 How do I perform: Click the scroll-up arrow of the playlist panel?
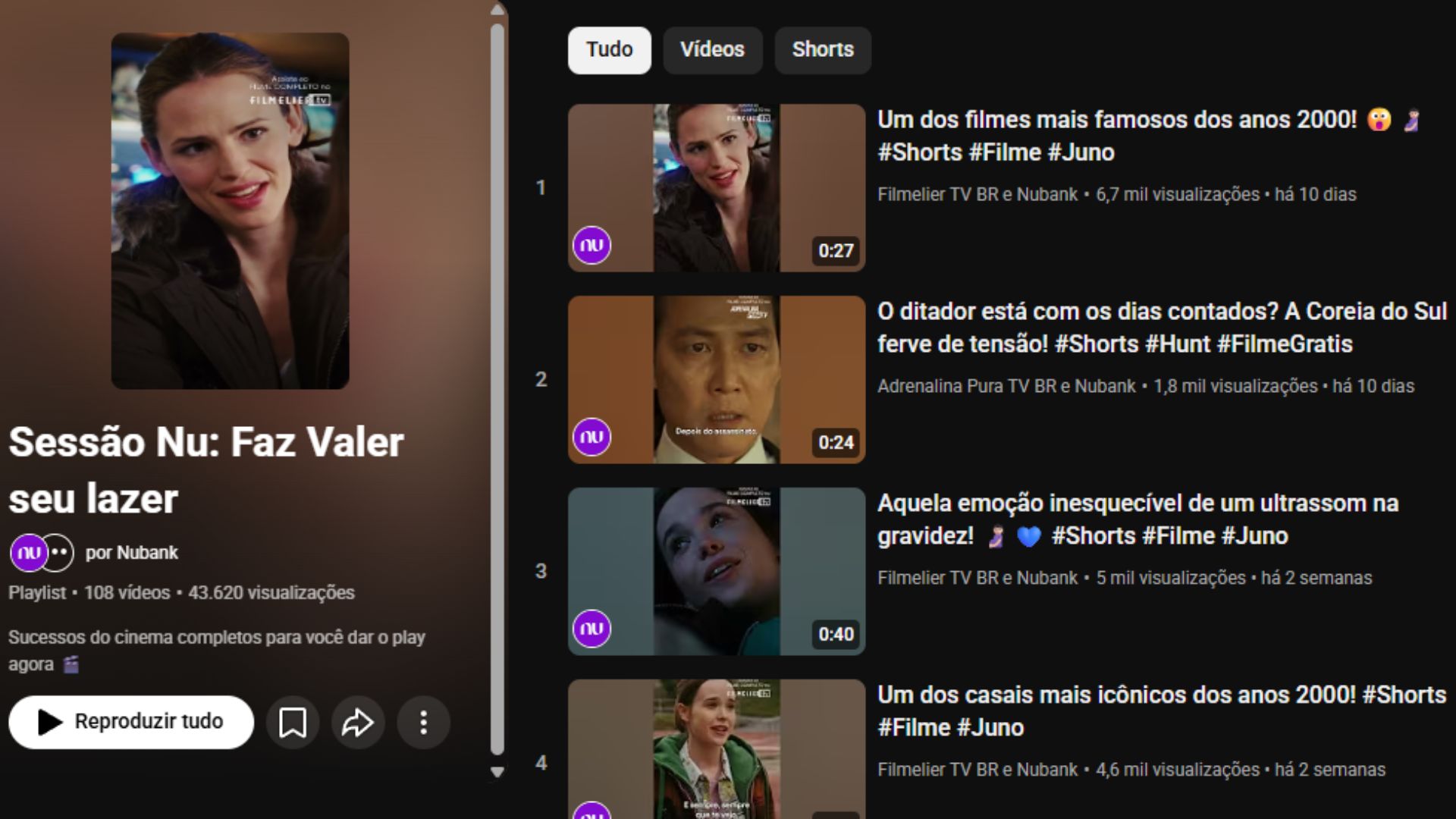tap(497, 10)
